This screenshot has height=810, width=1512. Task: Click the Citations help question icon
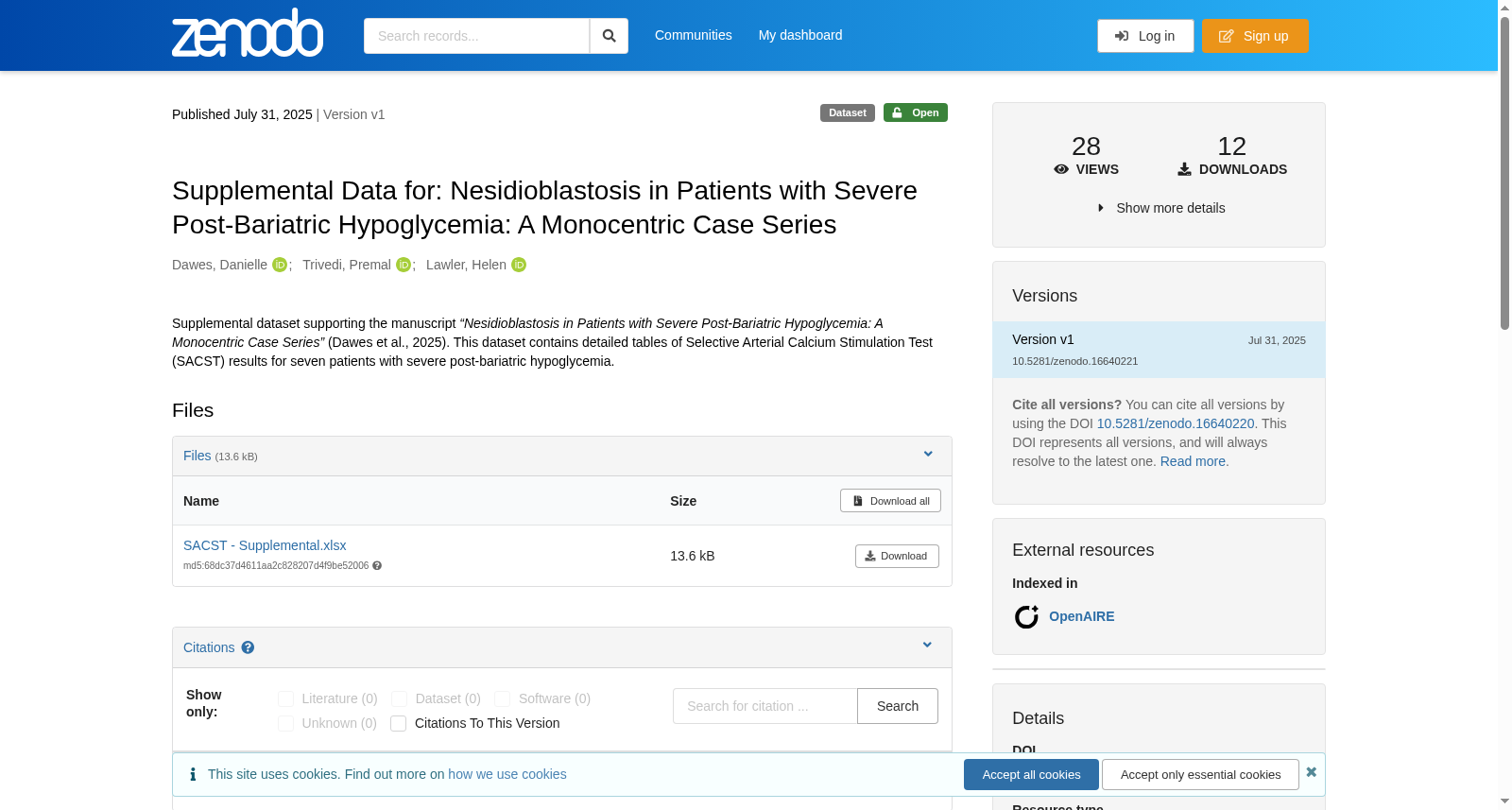tap(248, 647)
